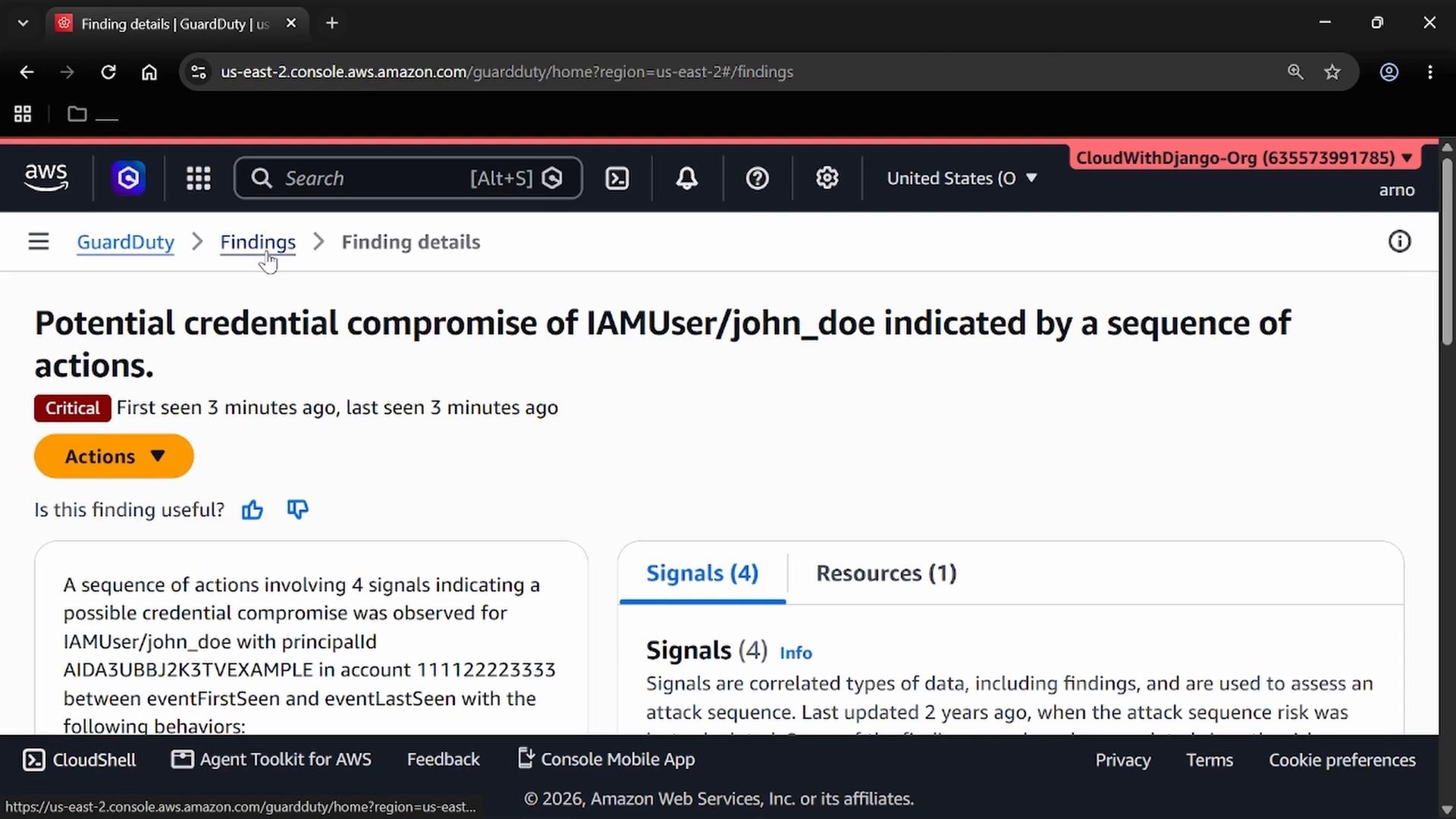Open the browser three-dot menu
The width and height of the screenshot is (1456, 819).
(1430, 72)
